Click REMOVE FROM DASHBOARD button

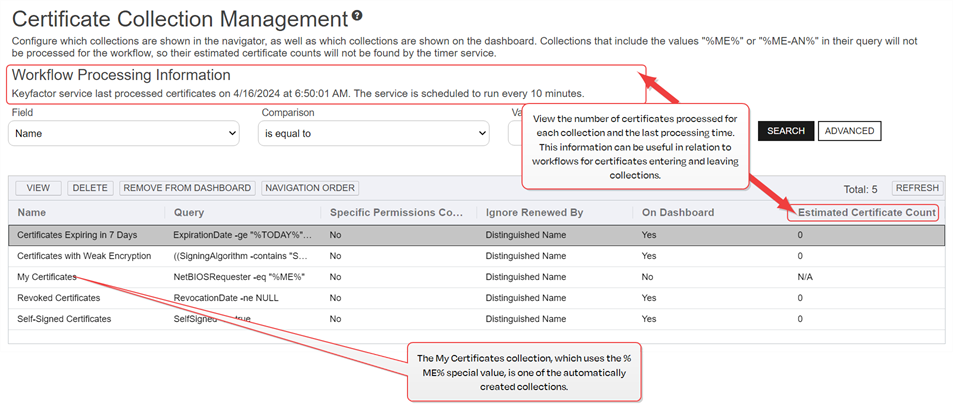(187, 188)
